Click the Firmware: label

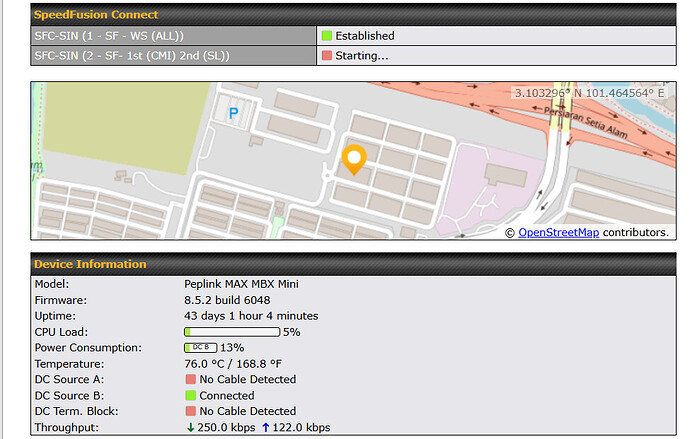[61, 300]
